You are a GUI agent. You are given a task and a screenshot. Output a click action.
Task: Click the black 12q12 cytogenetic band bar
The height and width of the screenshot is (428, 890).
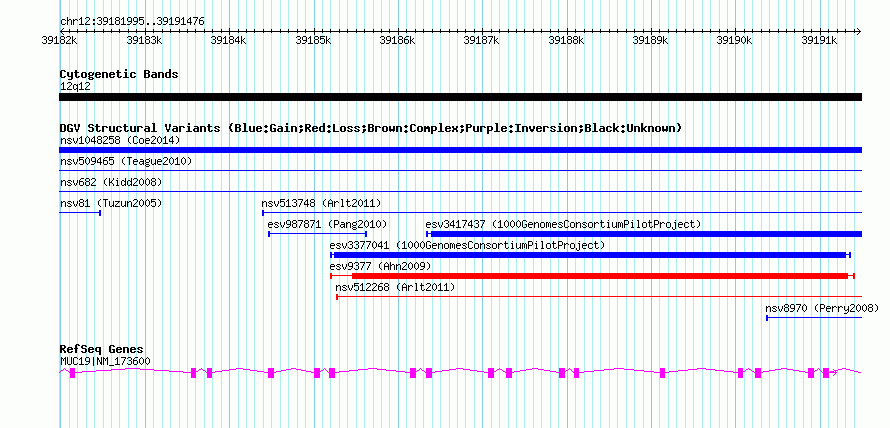point(460,97)
